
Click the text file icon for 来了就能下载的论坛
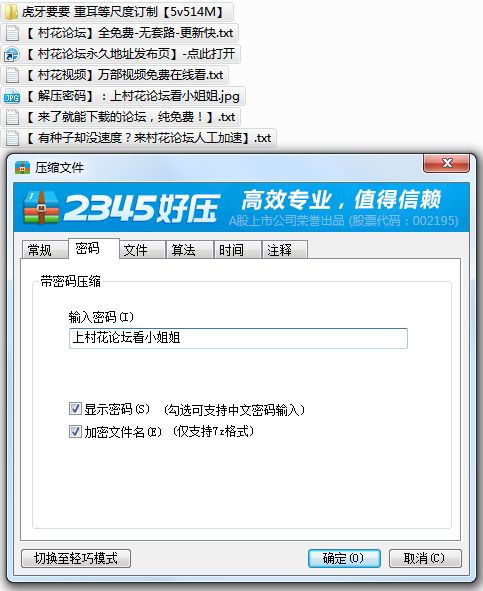[12, 117]
